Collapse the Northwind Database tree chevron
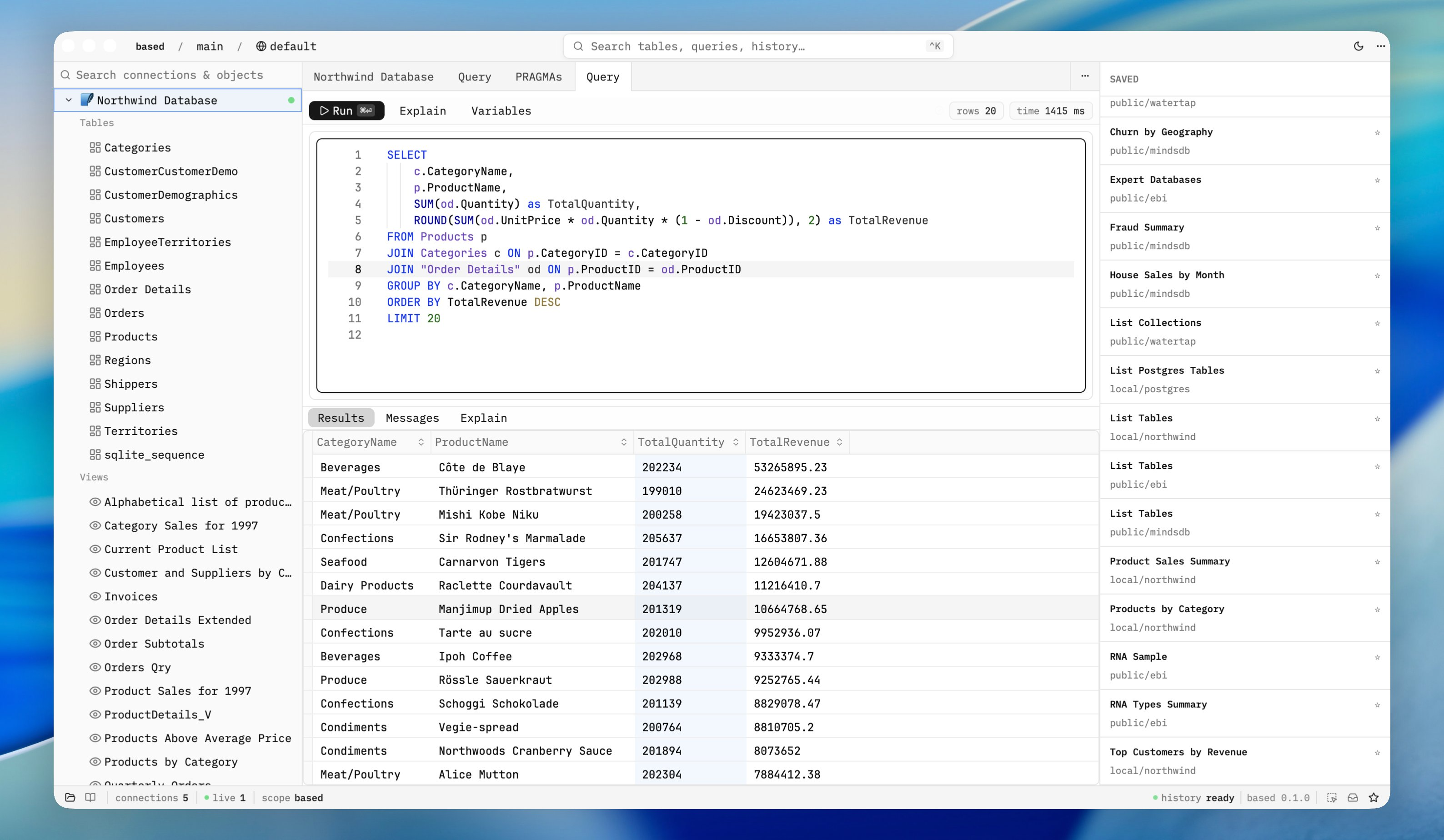The width and height of the screenshot is (1444, 840). pos(69,100)
